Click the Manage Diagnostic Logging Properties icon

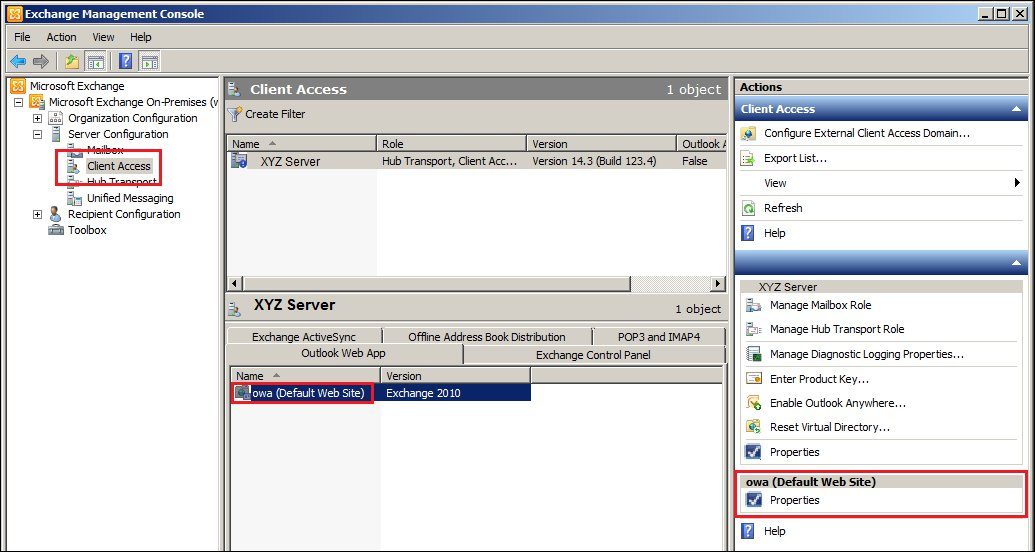tap(753, 354)
